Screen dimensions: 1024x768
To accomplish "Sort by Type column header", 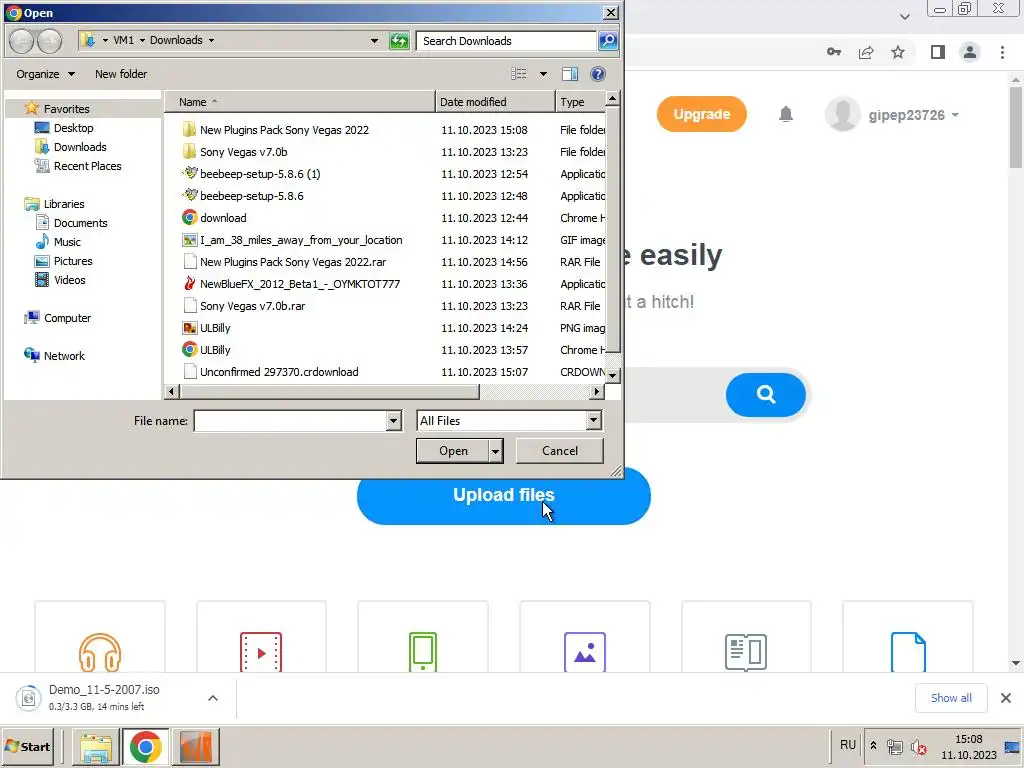I will point(581,102).
